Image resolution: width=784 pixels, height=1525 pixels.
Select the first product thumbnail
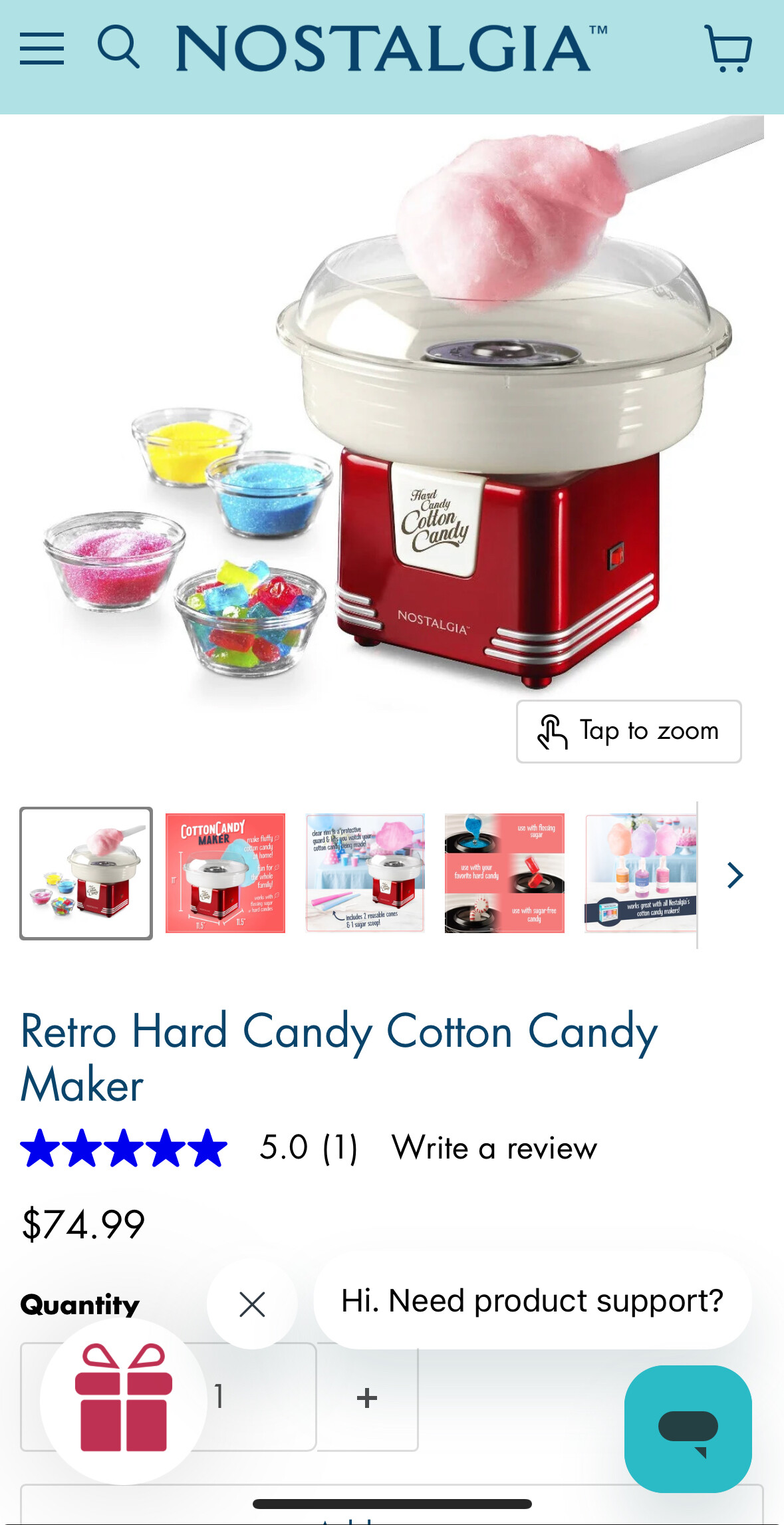[86, 873]
